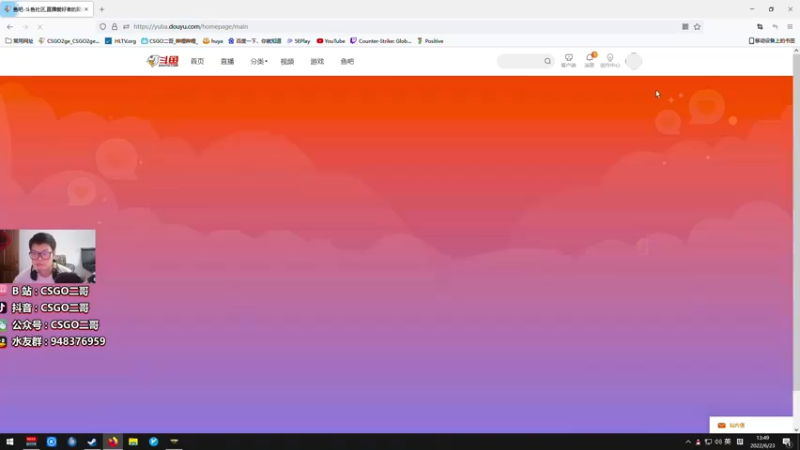Open the client download icon
This screenshot has width=800, height=450.
tap(568, 61)
